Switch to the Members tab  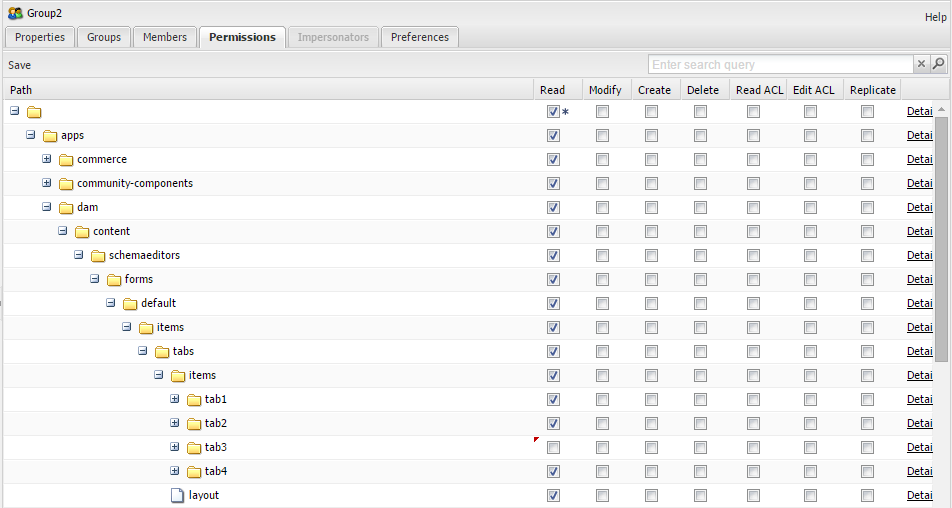(165, 37)
